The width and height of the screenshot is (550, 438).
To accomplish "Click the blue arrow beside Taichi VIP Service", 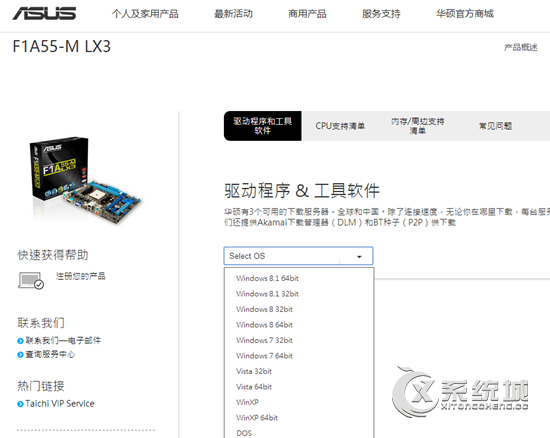I will pyautogui.click(x=20, y=404).
